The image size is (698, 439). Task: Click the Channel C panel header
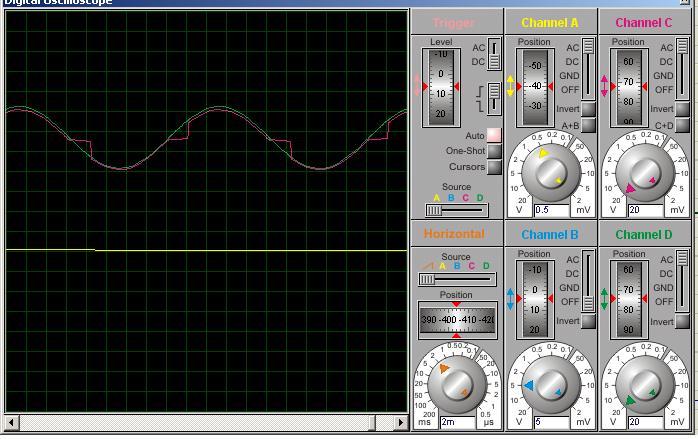tap(645, 22)
